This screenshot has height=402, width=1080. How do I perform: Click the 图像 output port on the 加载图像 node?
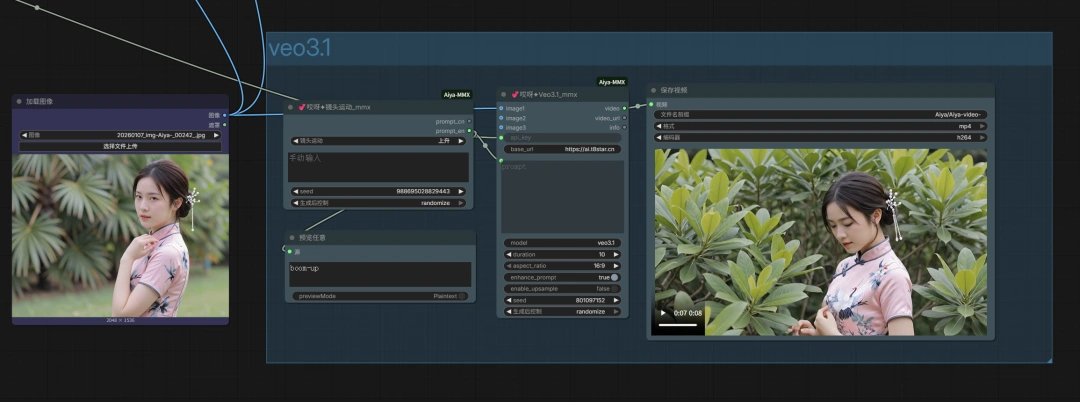(225, 115)
